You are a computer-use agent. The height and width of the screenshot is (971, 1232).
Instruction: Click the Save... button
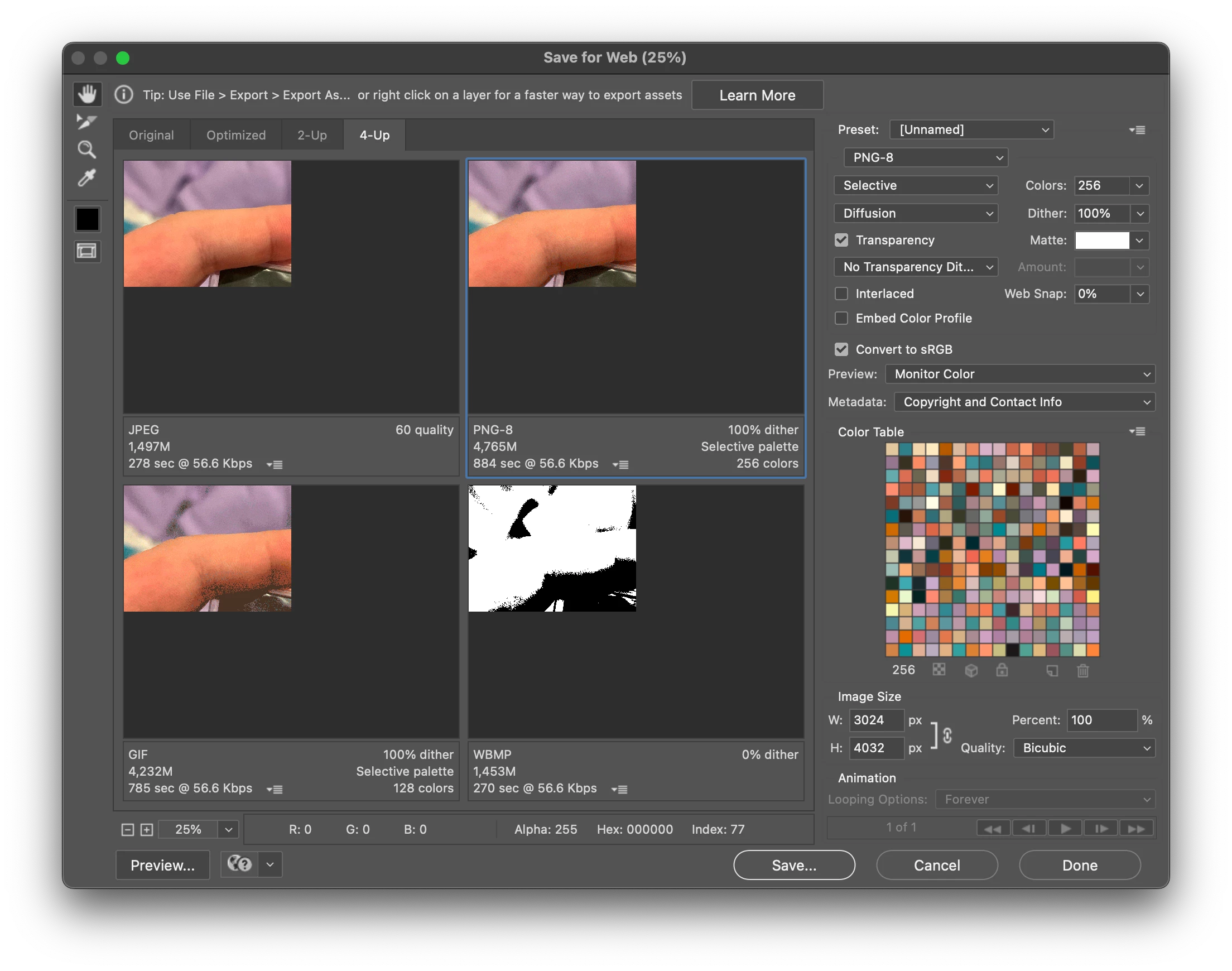point(794,864)
